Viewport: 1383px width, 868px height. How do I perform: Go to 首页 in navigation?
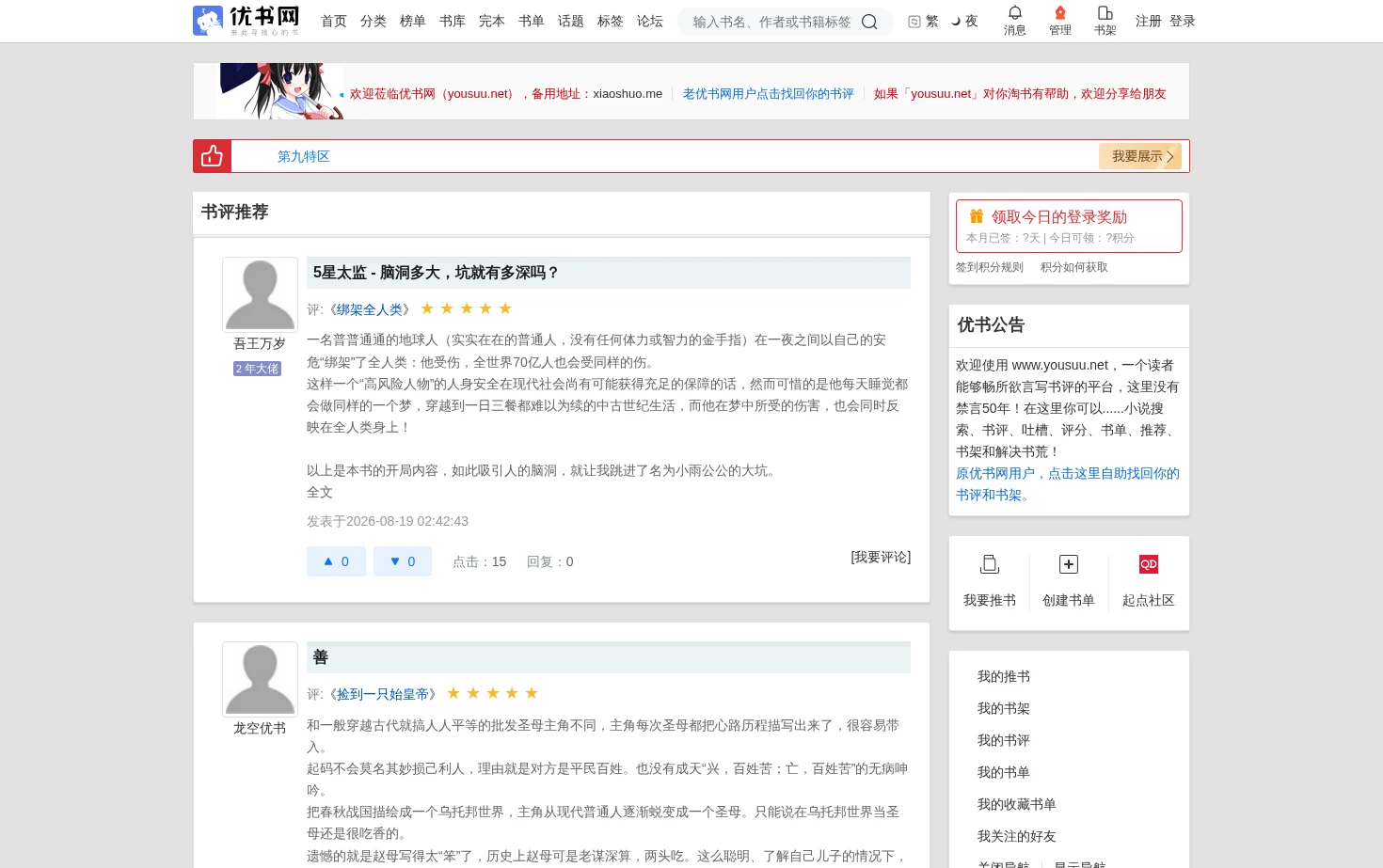pos(334,21)
